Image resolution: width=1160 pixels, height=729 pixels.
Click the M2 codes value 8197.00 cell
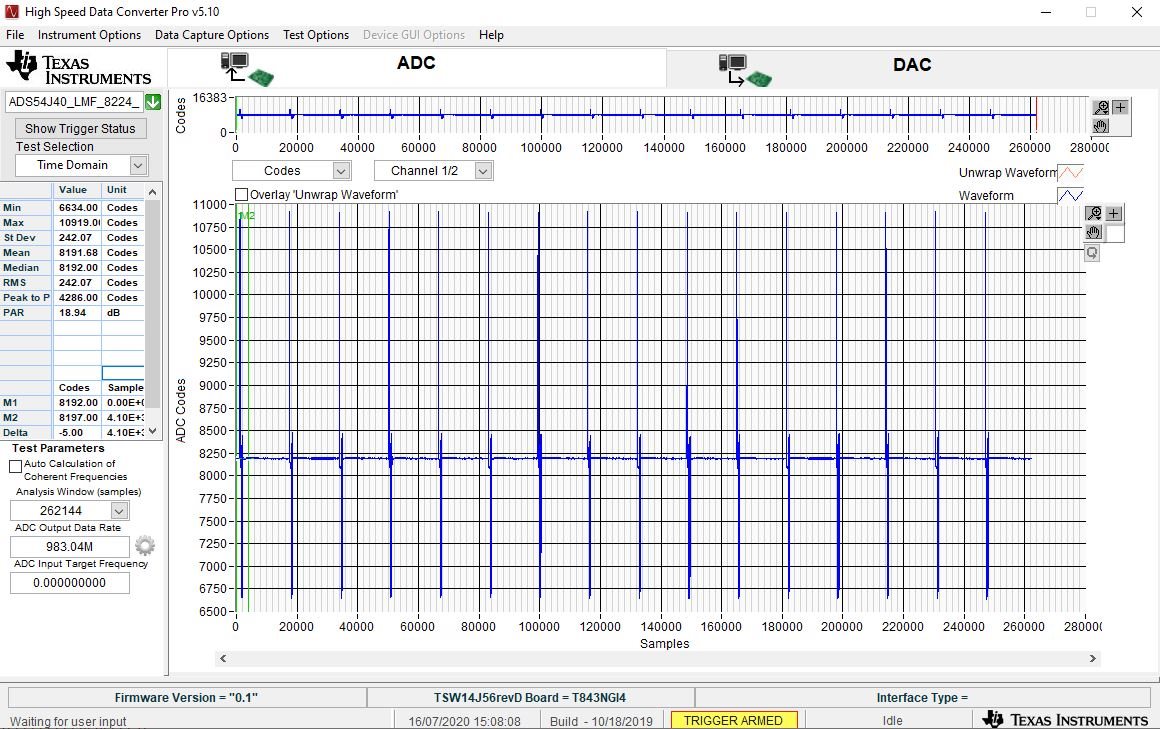click(77, 418)
